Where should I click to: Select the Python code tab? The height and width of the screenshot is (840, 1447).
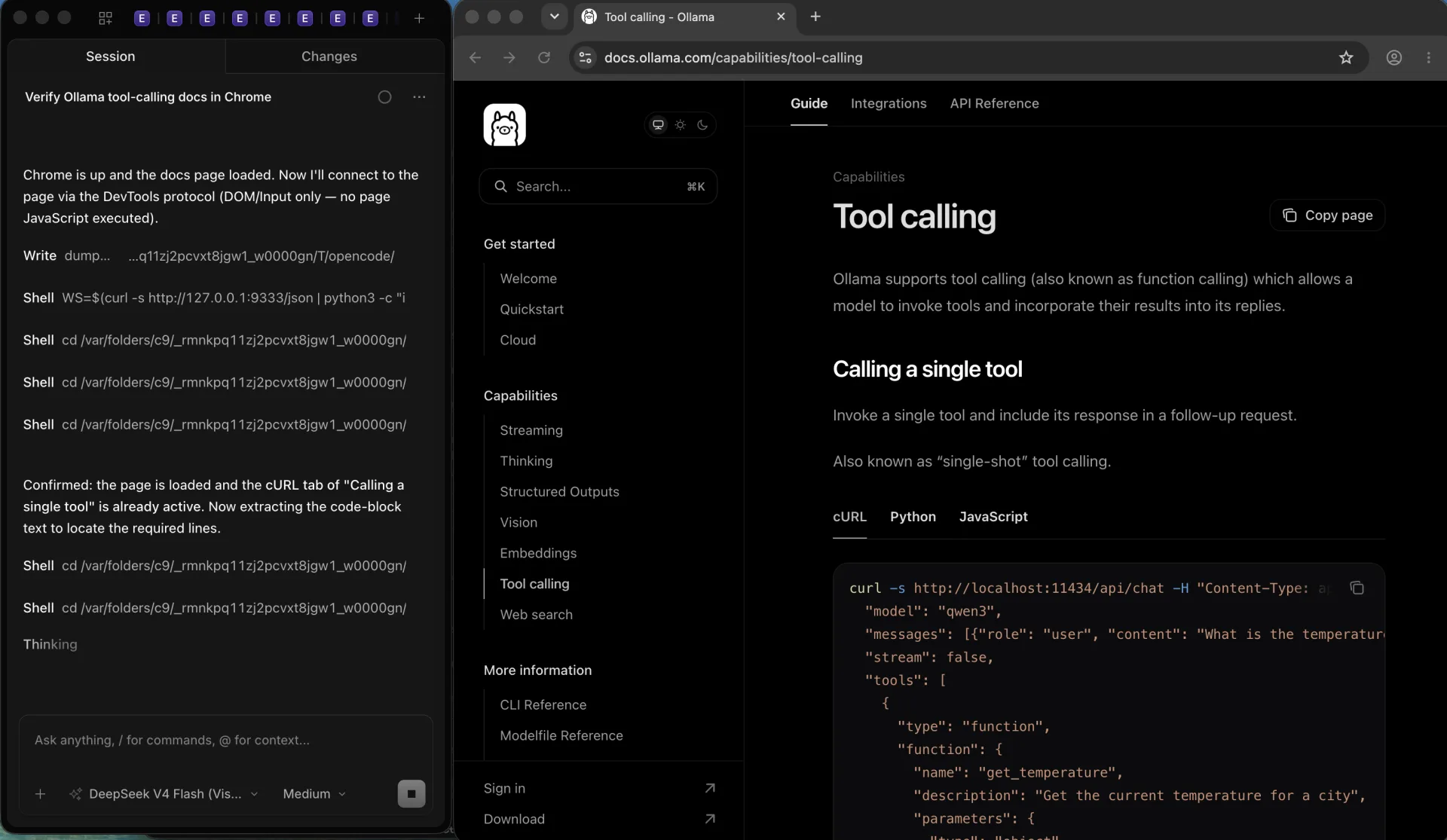tap(913, 517)
